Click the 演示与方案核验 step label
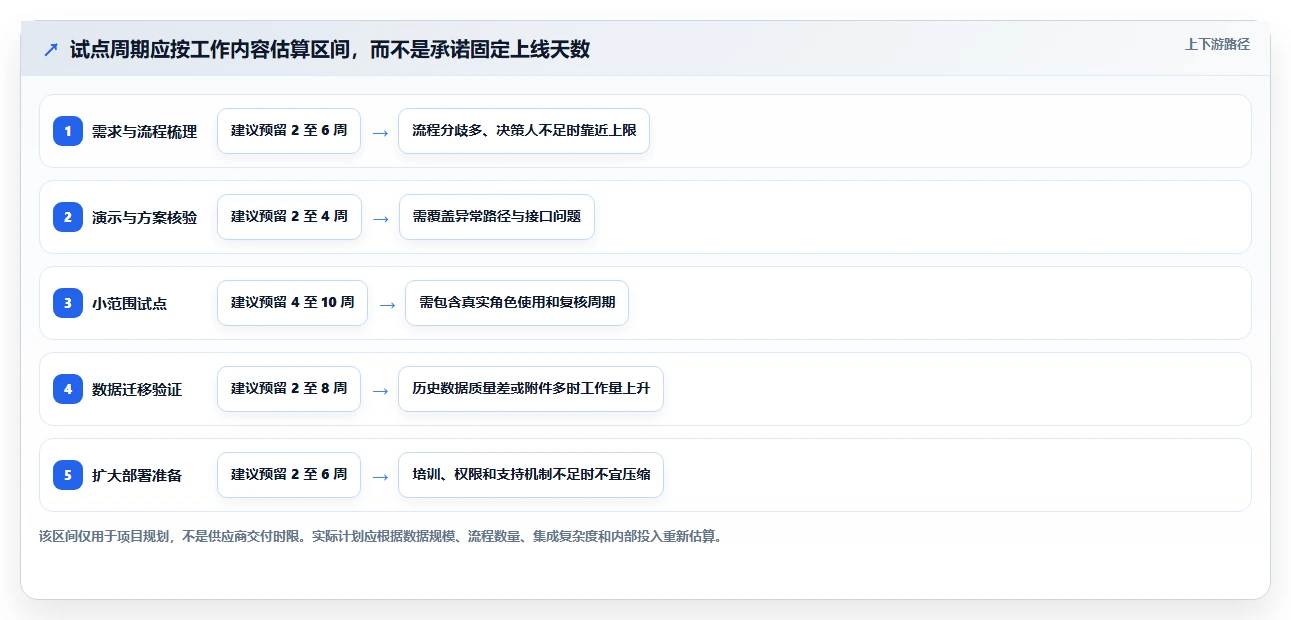 [144, 217]
